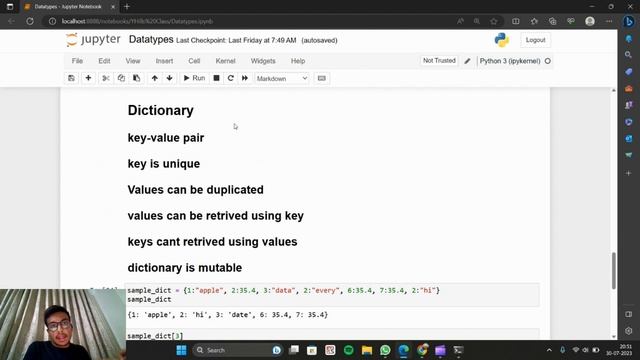Open the browser profile avatar
Viewport: 640px width, 360px height.
coord(590,21)
